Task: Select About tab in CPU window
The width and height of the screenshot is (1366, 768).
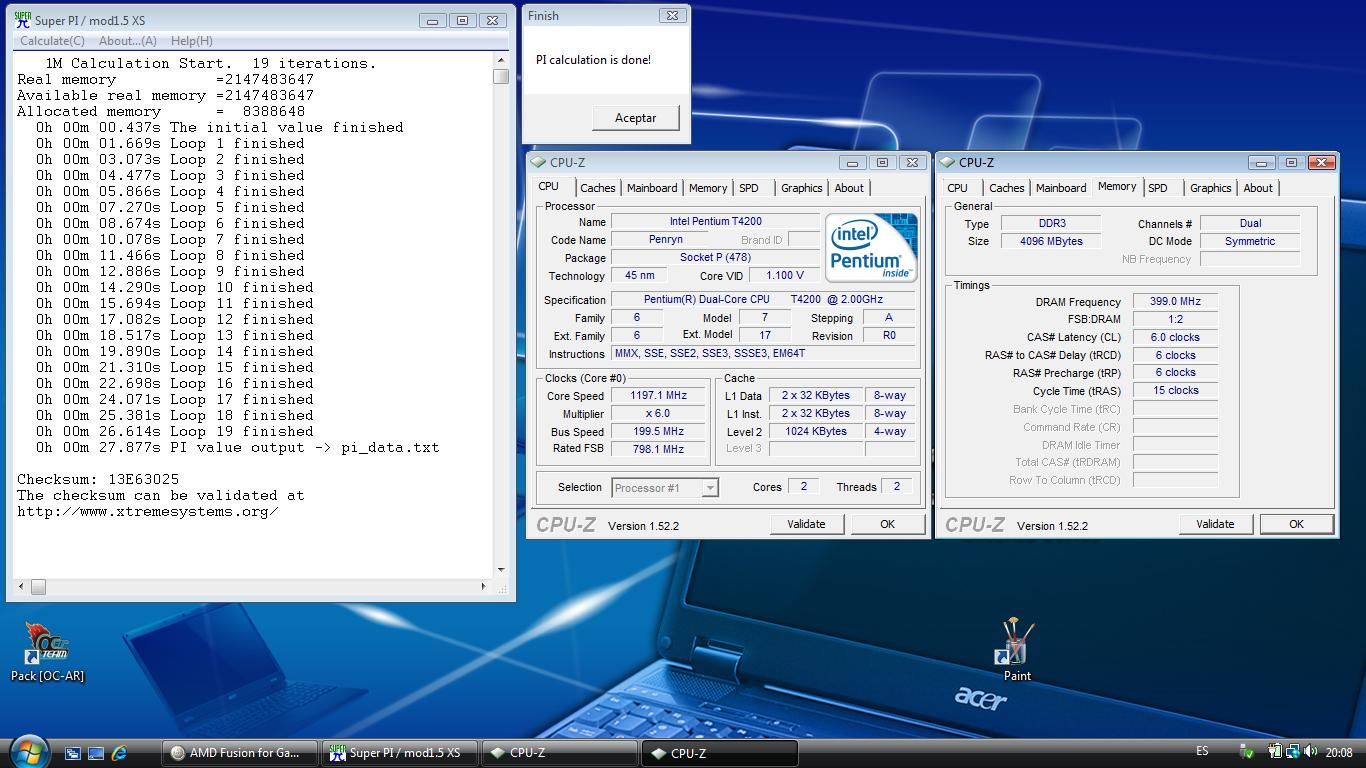Action: [849, 188]
